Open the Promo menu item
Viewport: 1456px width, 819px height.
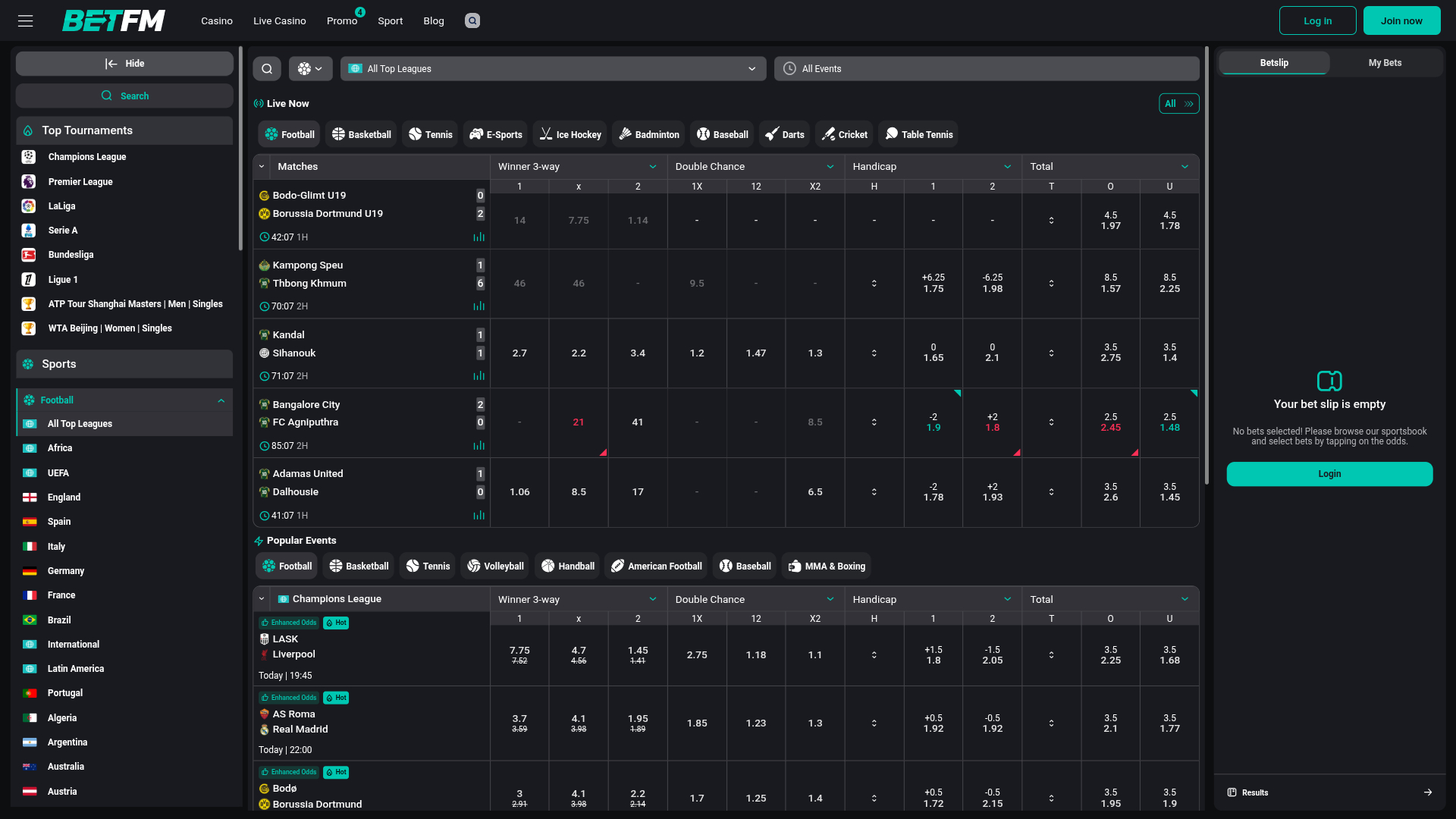point(342,21)
